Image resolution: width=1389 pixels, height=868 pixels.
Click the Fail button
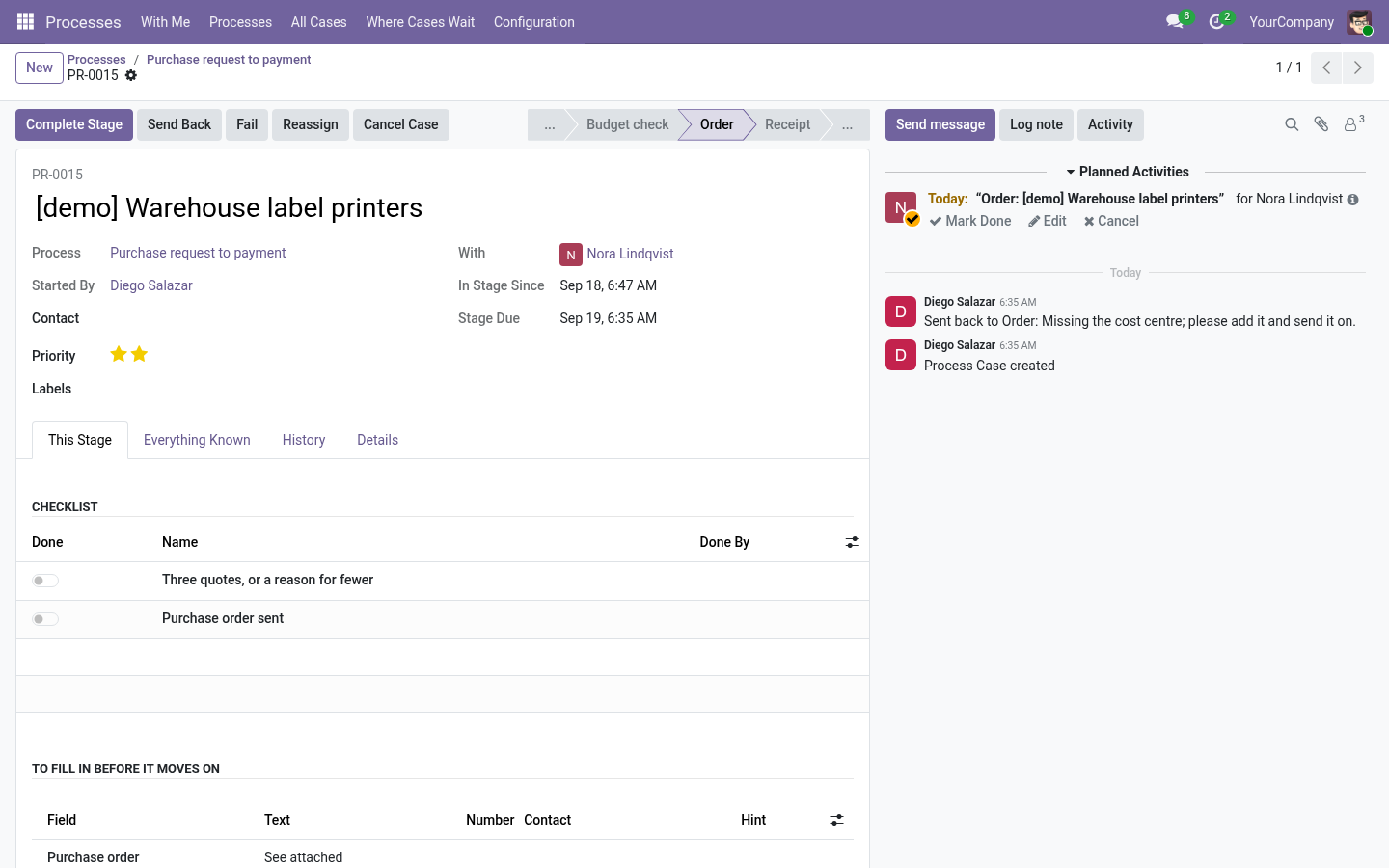point(247,124)
